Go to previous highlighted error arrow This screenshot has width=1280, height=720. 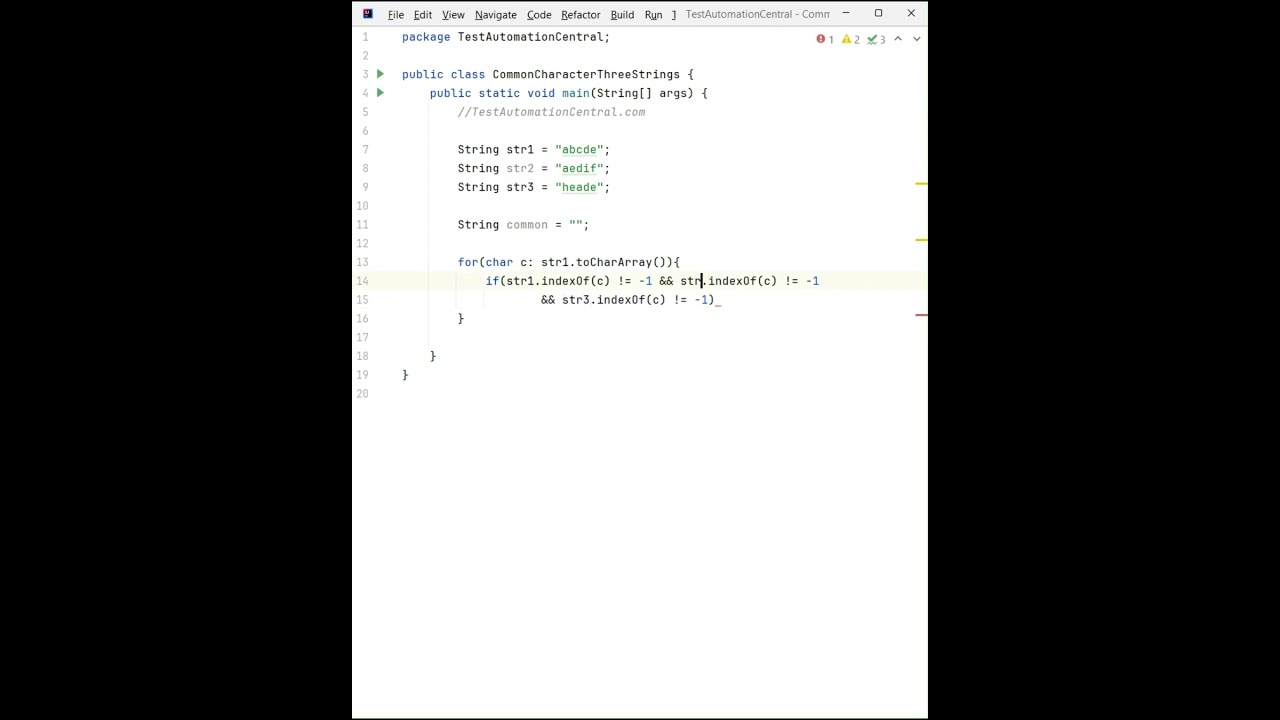click(x=898, y=39)
